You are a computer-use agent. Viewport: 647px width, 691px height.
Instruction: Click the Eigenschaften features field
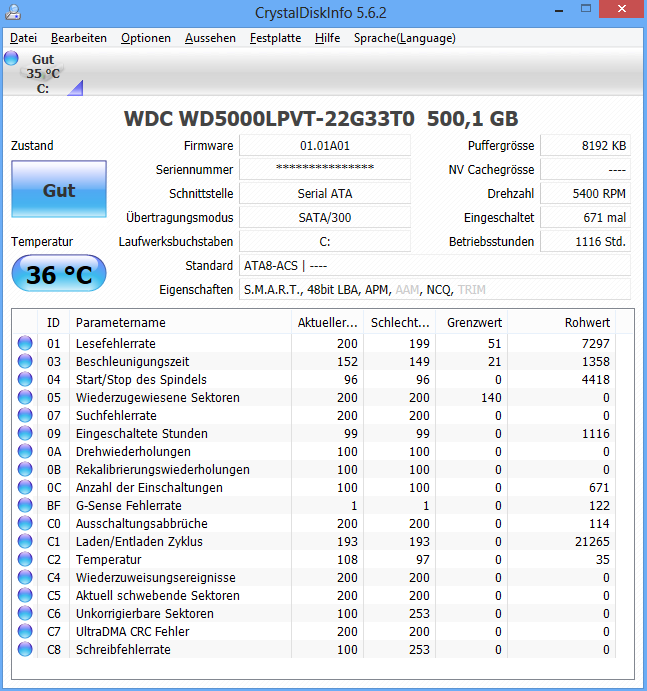point(435,290)
